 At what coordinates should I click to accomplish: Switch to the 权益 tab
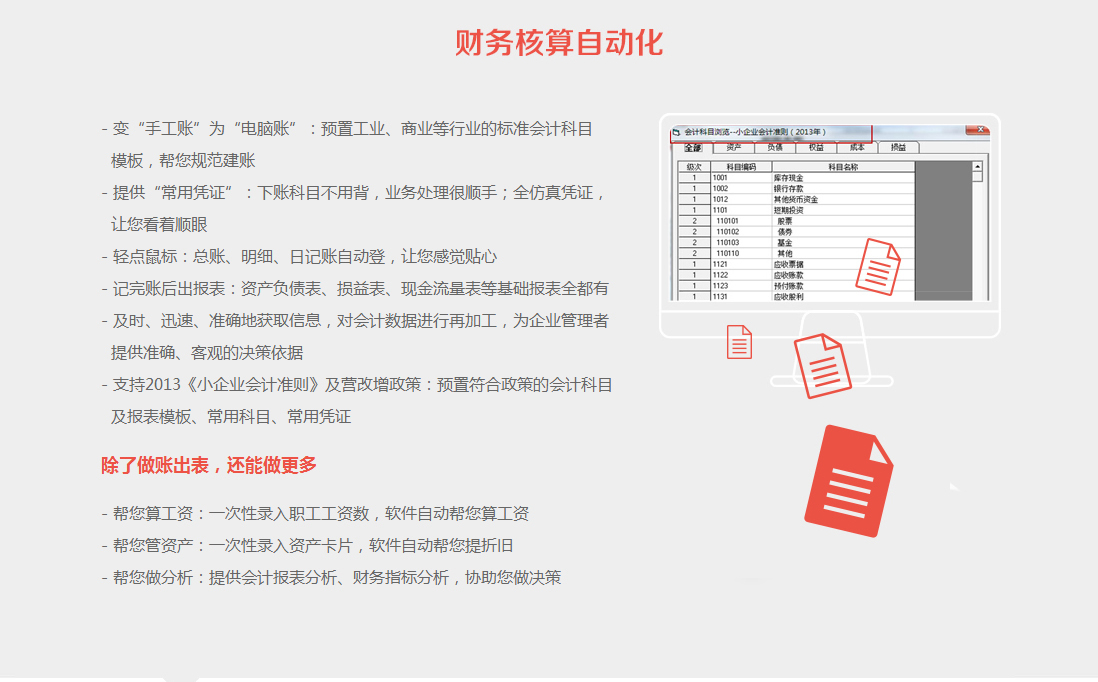(815, 148)
